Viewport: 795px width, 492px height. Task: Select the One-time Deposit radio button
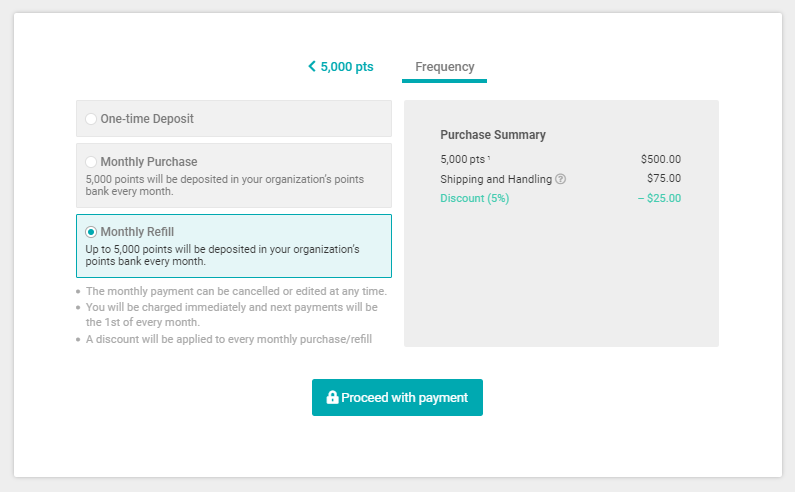click(x=91, y=119)
